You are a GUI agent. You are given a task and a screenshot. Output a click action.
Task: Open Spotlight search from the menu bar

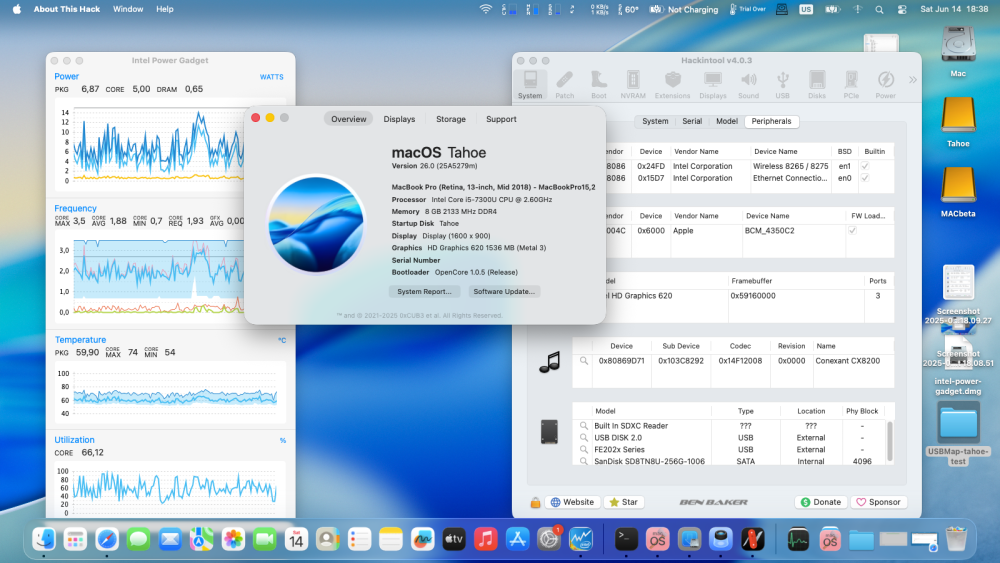coord(879,9)
